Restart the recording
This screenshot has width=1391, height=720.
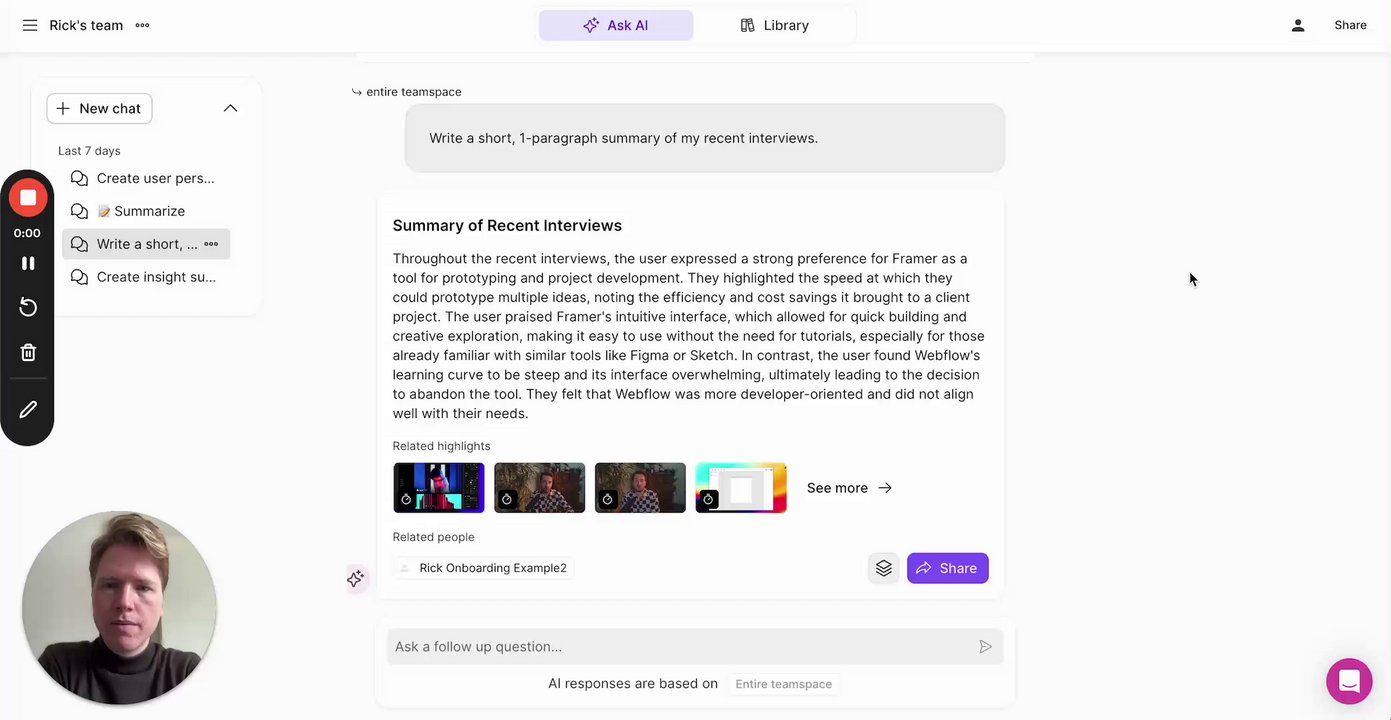point(28,307)
